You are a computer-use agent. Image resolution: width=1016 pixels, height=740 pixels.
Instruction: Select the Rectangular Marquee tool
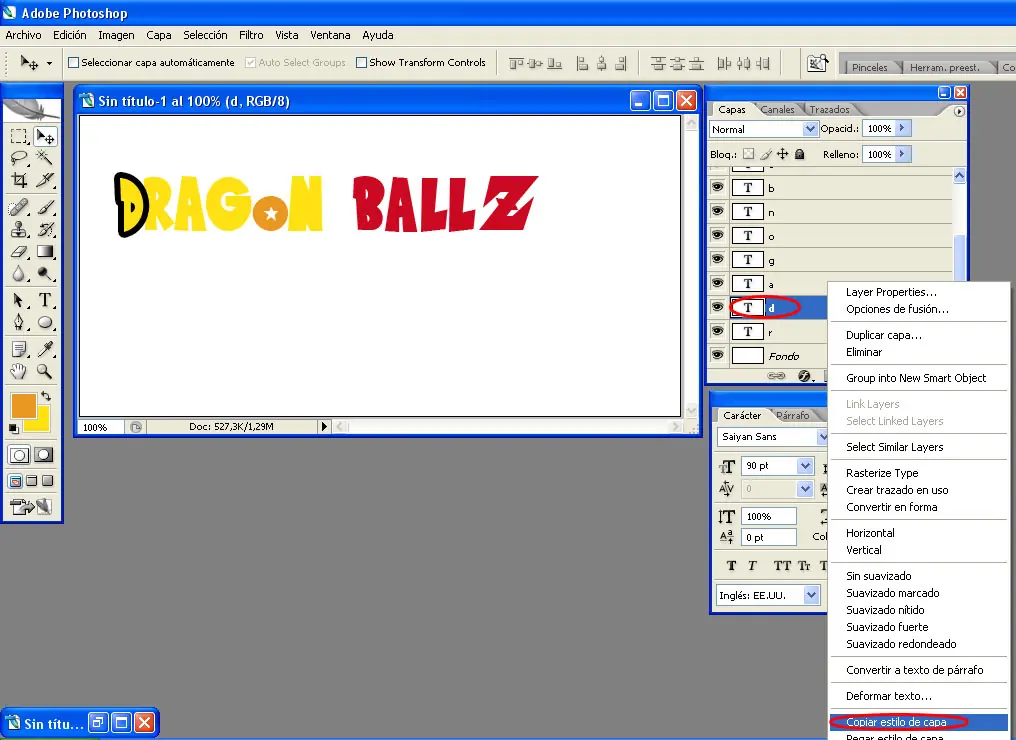click(x=19, y=136)
